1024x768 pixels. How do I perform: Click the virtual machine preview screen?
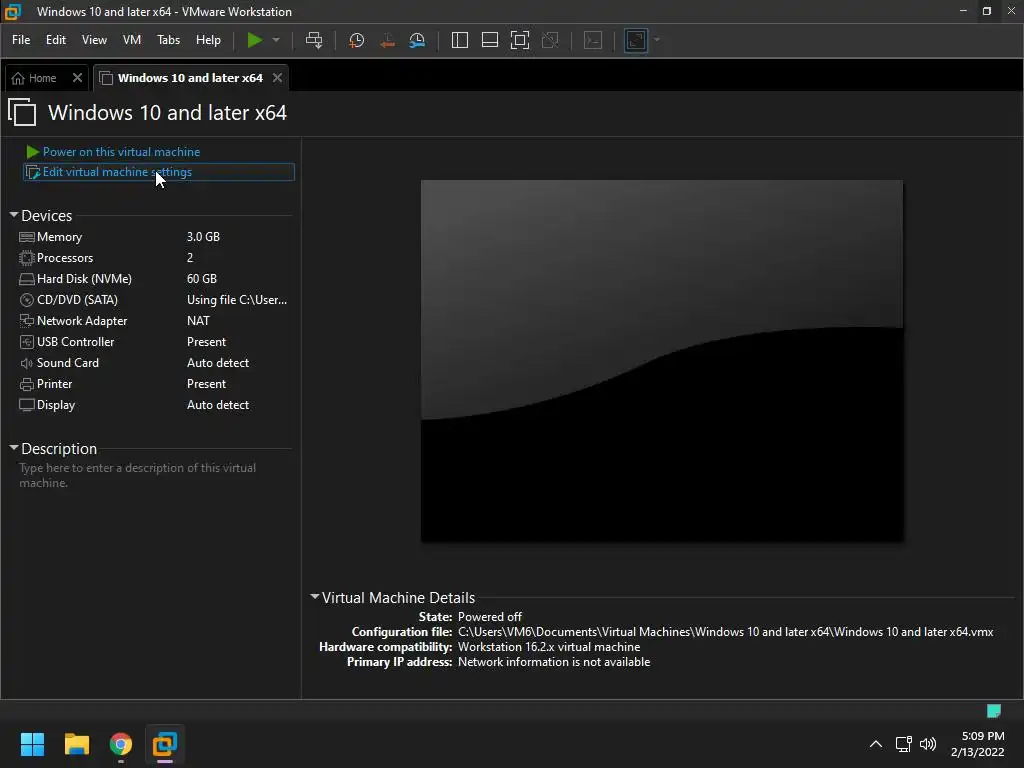click(x=662, y=360)
